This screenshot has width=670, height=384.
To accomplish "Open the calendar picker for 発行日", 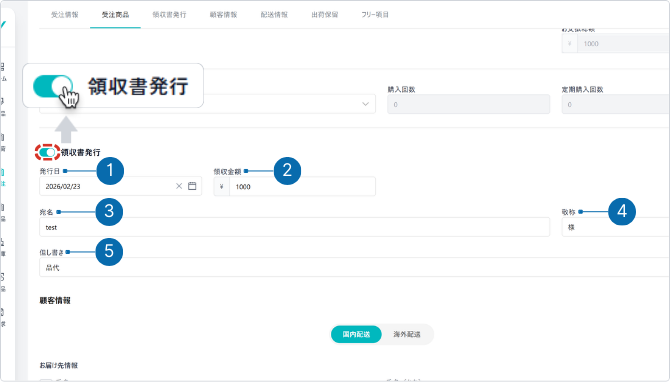I will point(192,186).
